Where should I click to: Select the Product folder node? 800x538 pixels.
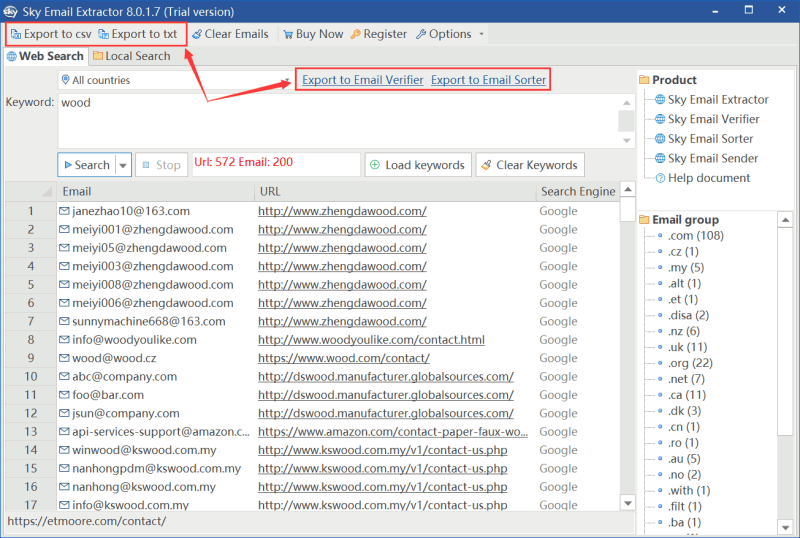[668, 80]
